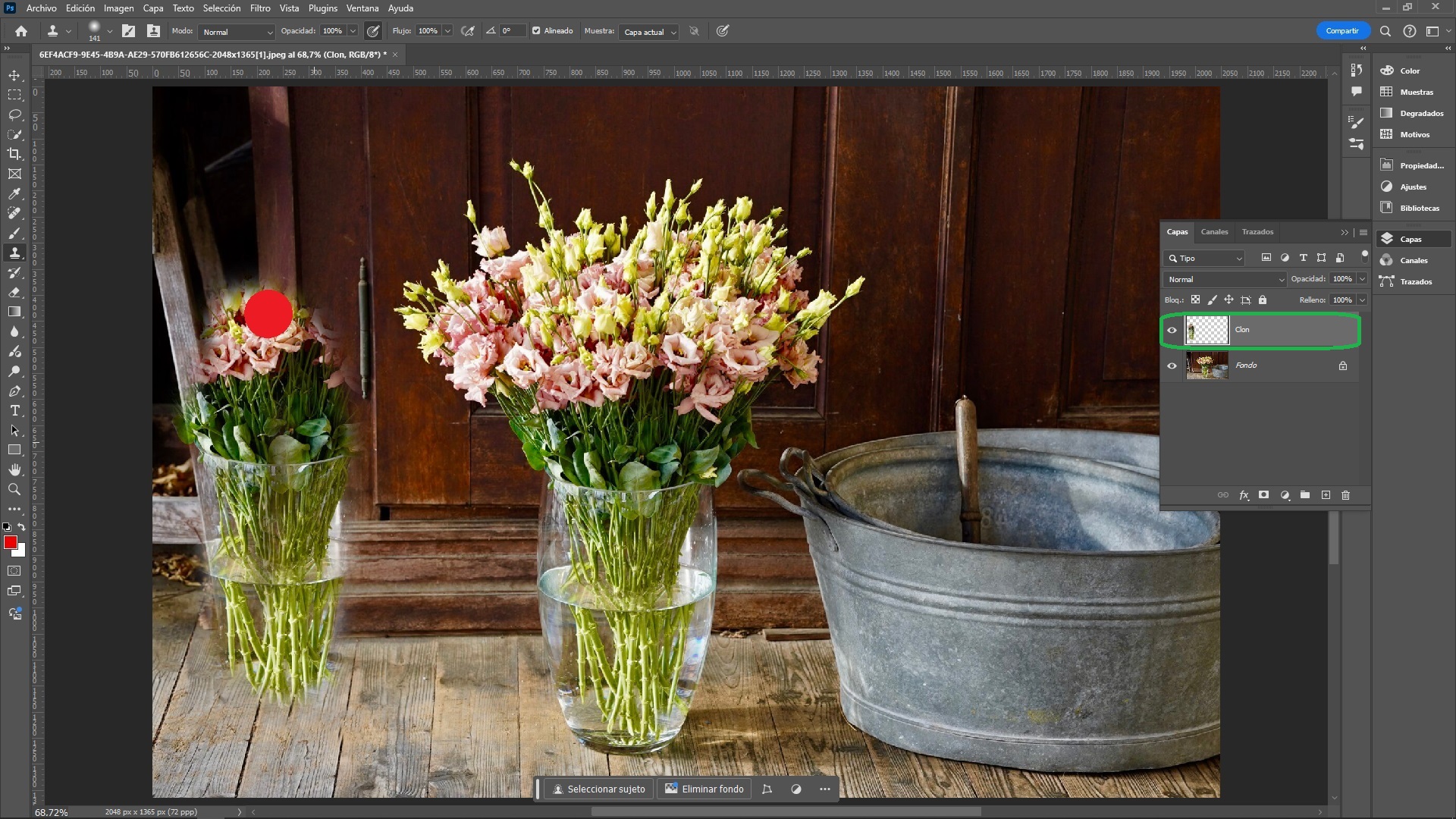
Task: Create a new layer icon in Capas
Action: click(1326, 494)
